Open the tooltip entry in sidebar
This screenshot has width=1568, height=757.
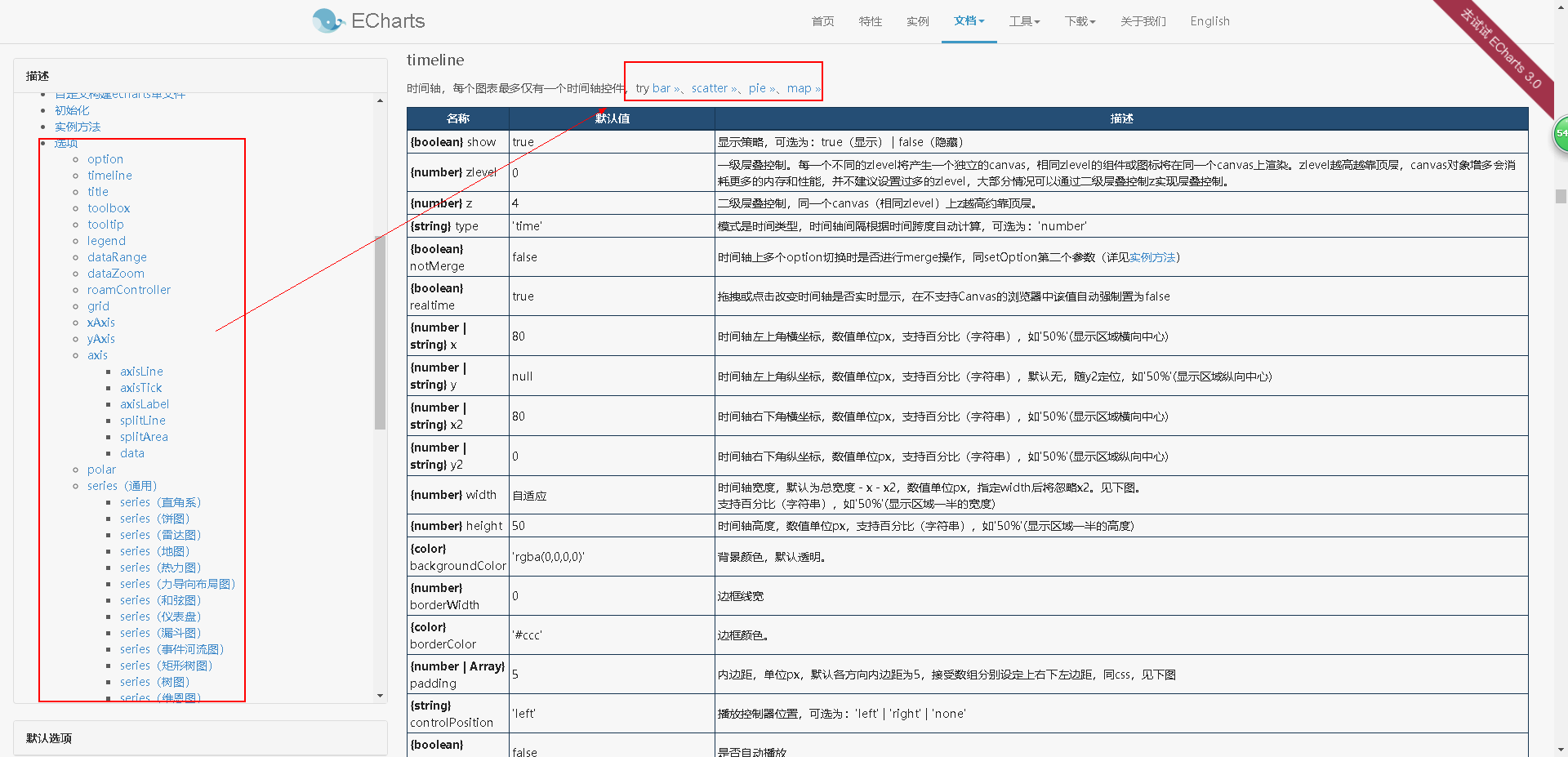105,225
